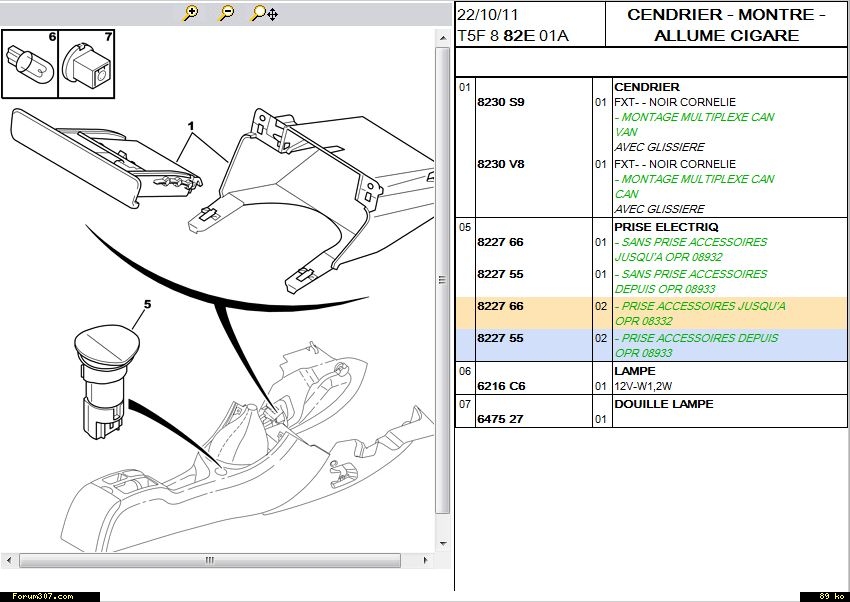Click the lamp bulb thumbnail numbered 6
The height and width of the screenshot is (602, 850).
click(30, 63)
